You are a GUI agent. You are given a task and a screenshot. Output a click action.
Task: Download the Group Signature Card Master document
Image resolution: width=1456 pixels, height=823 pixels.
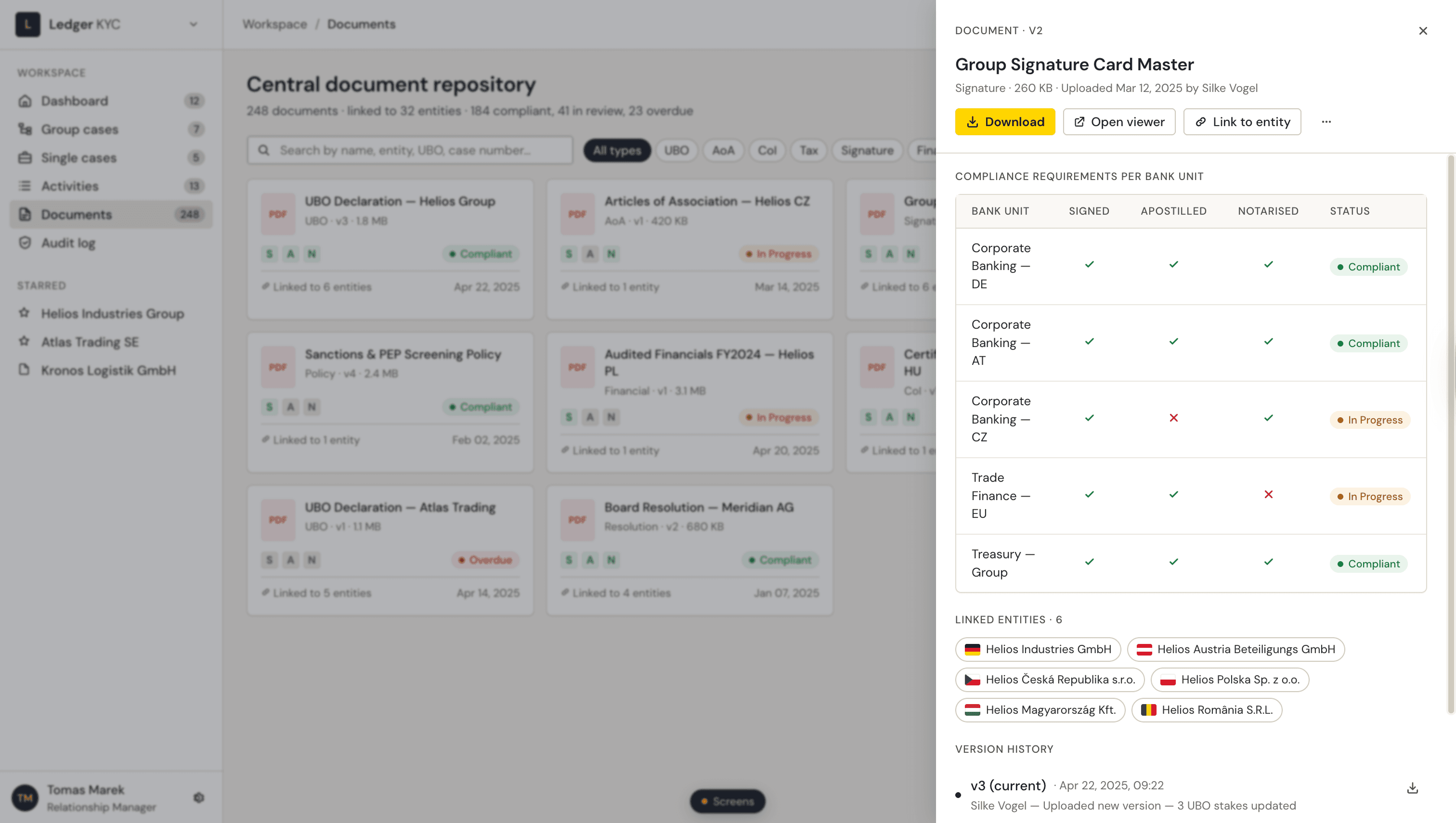(1005, 122)
